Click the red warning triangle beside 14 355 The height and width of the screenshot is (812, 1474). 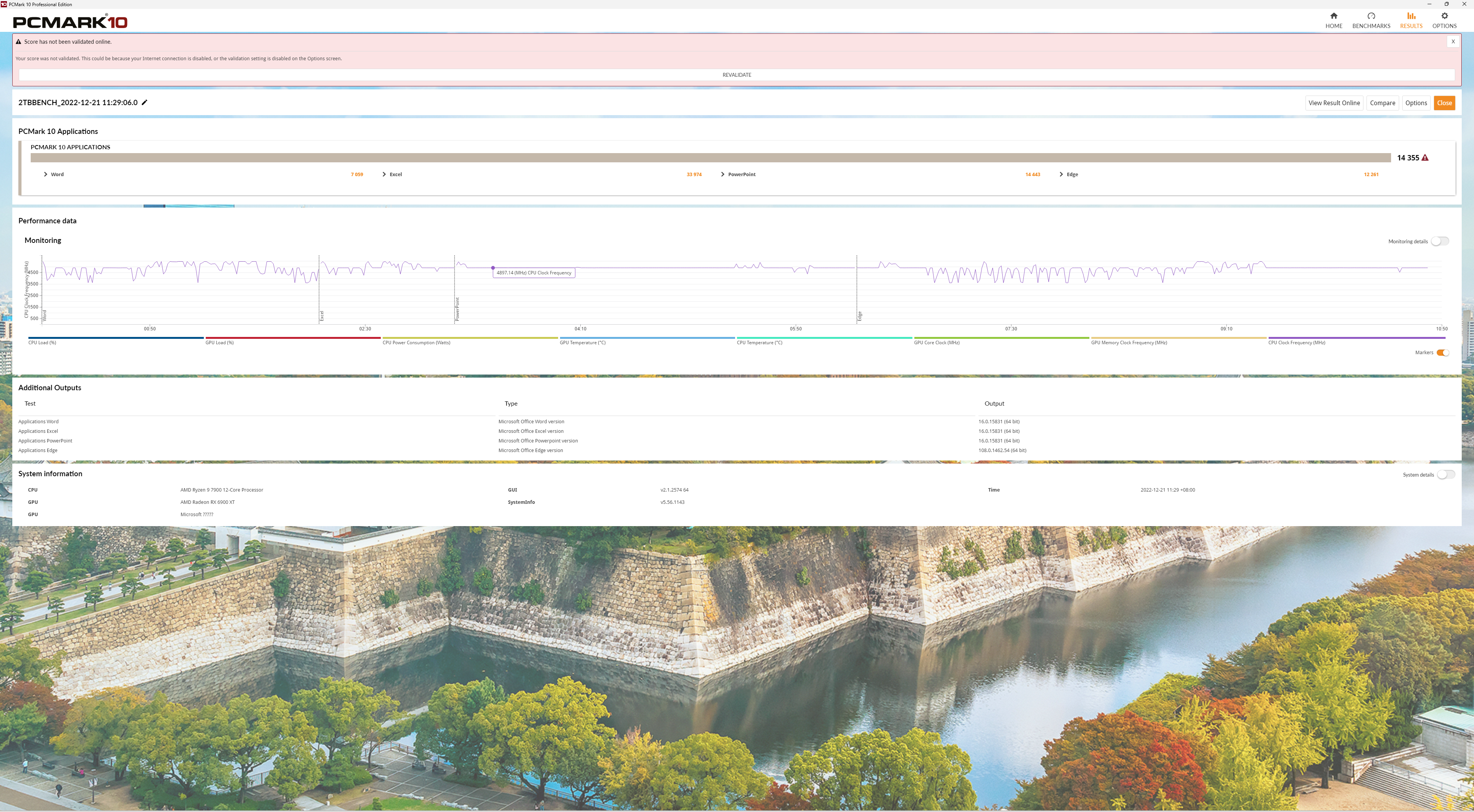[x=1425, y=158]
